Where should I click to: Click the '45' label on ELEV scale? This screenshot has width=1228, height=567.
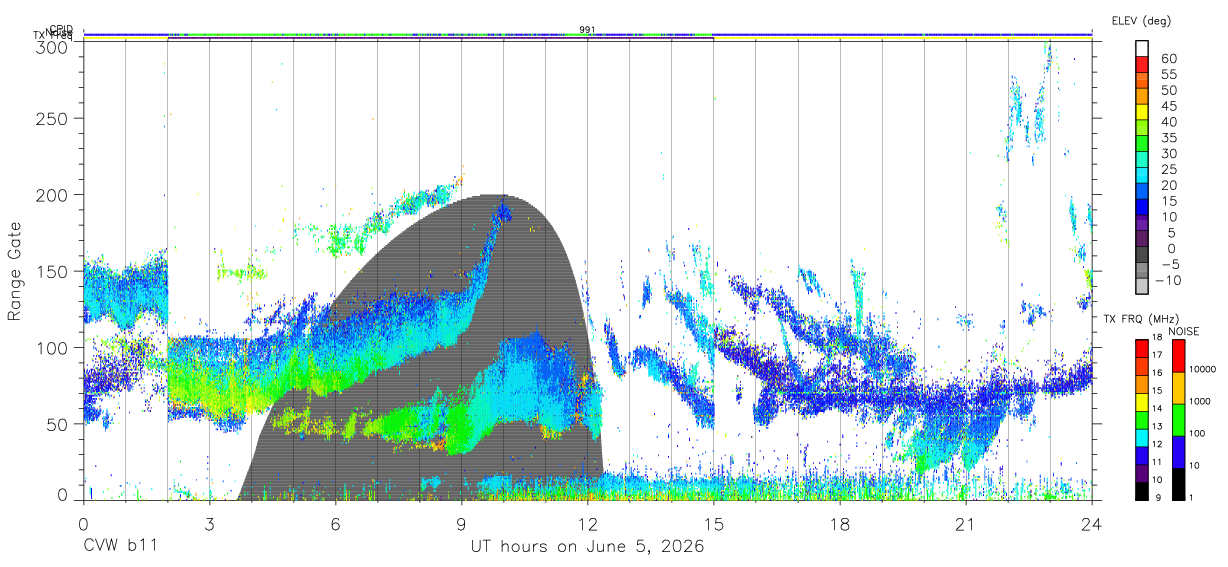[1169, 106]
